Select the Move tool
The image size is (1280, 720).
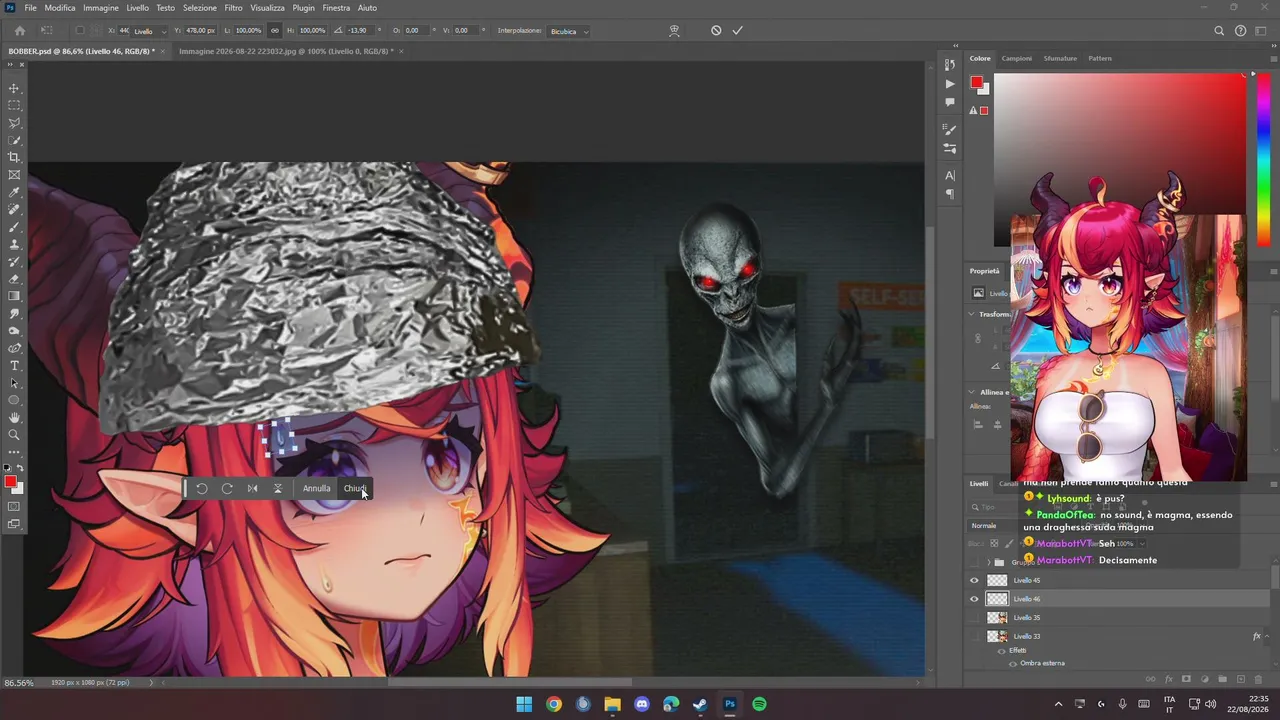[14, 88]
